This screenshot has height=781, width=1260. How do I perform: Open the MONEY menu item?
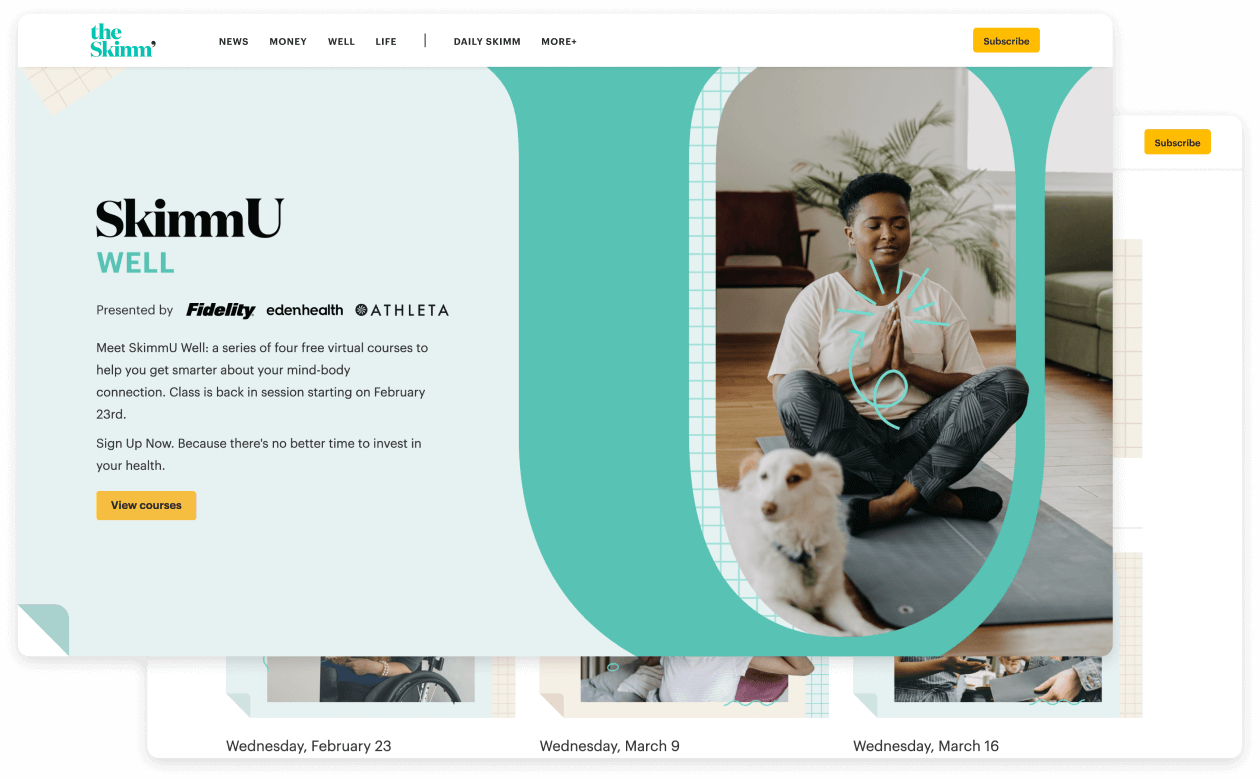288,42
